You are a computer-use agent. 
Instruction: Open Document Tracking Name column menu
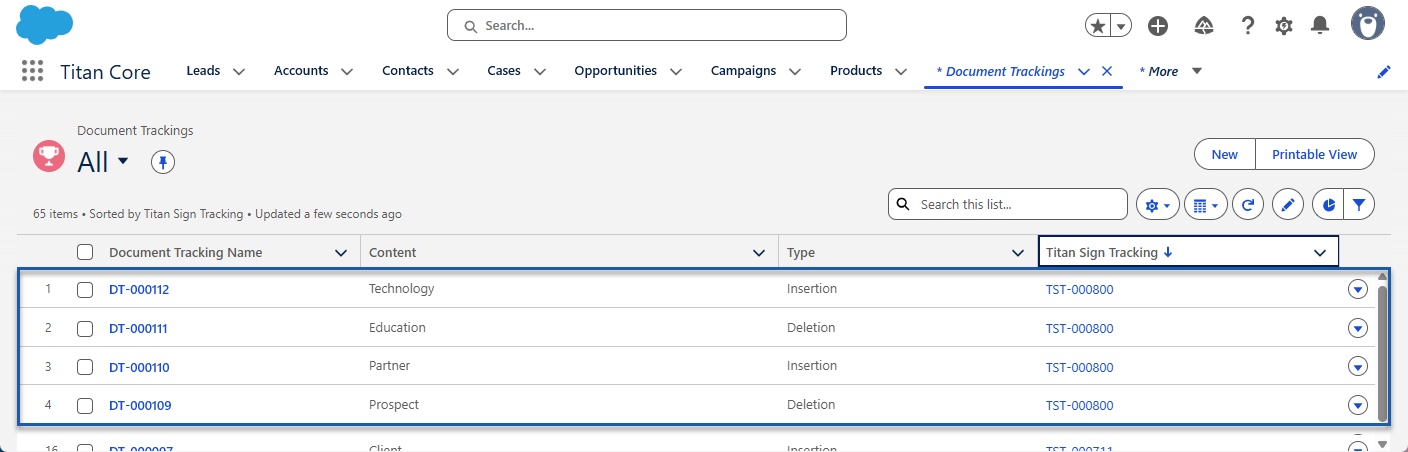[341, 253]
